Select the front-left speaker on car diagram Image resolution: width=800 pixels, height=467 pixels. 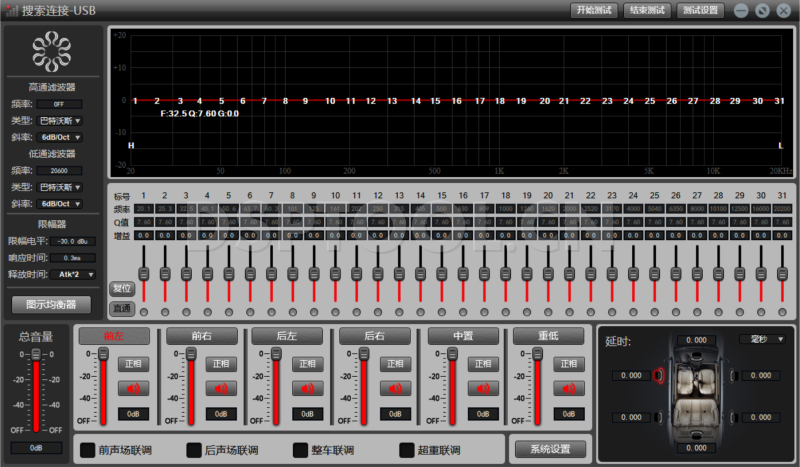(x=659, y=375)
